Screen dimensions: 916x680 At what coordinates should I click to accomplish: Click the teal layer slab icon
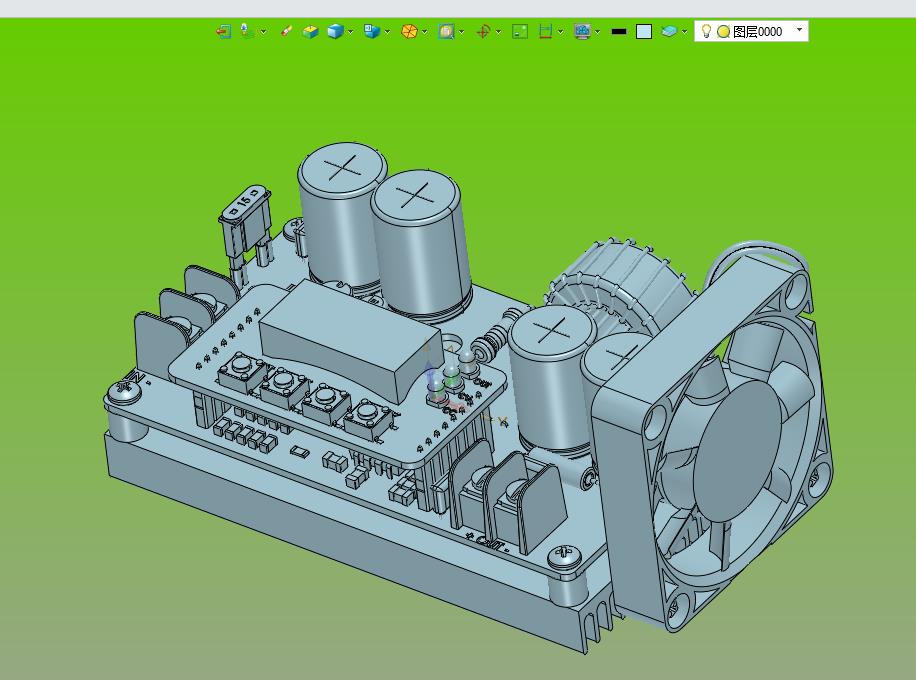pos(669,32)
